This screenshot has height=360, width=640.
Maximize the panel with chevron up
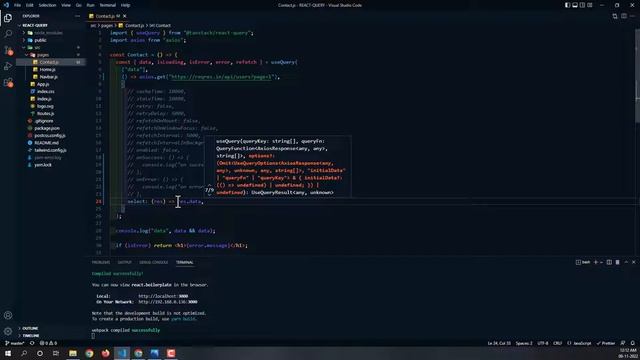click(x=626, y=262)
